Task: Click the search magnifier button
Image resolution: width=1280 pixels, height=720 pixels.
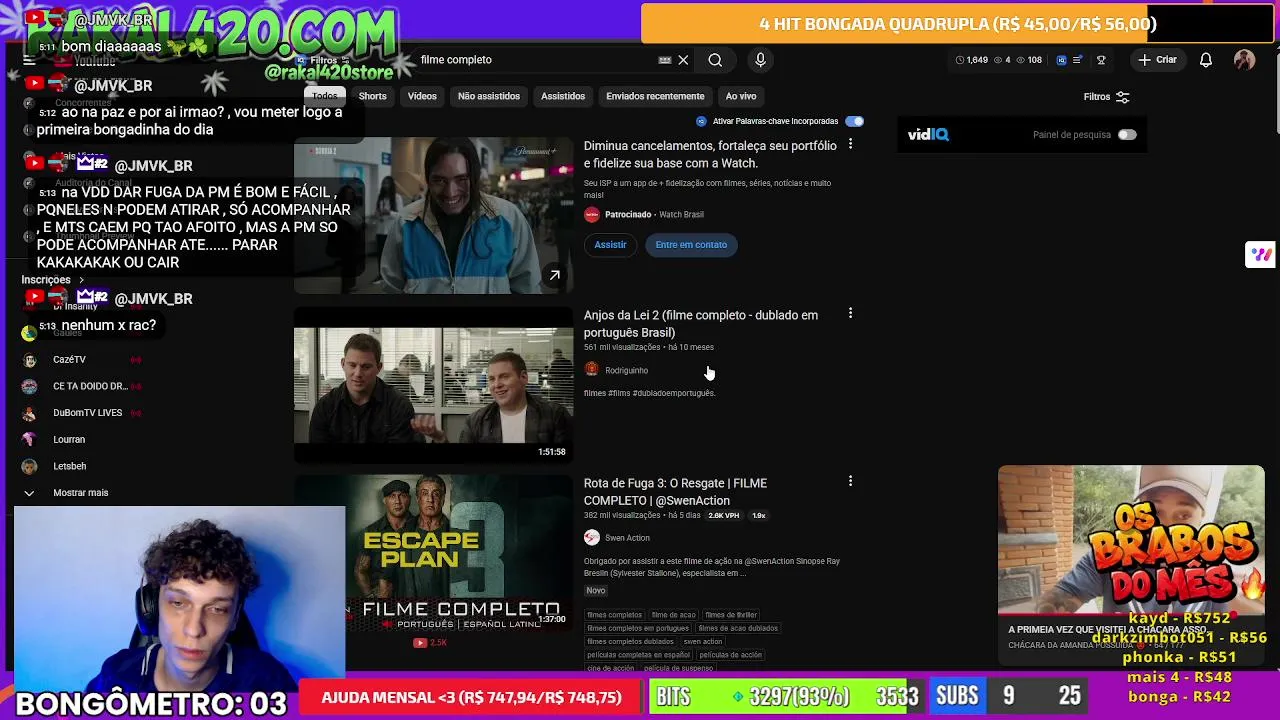Action: point(715,60)
